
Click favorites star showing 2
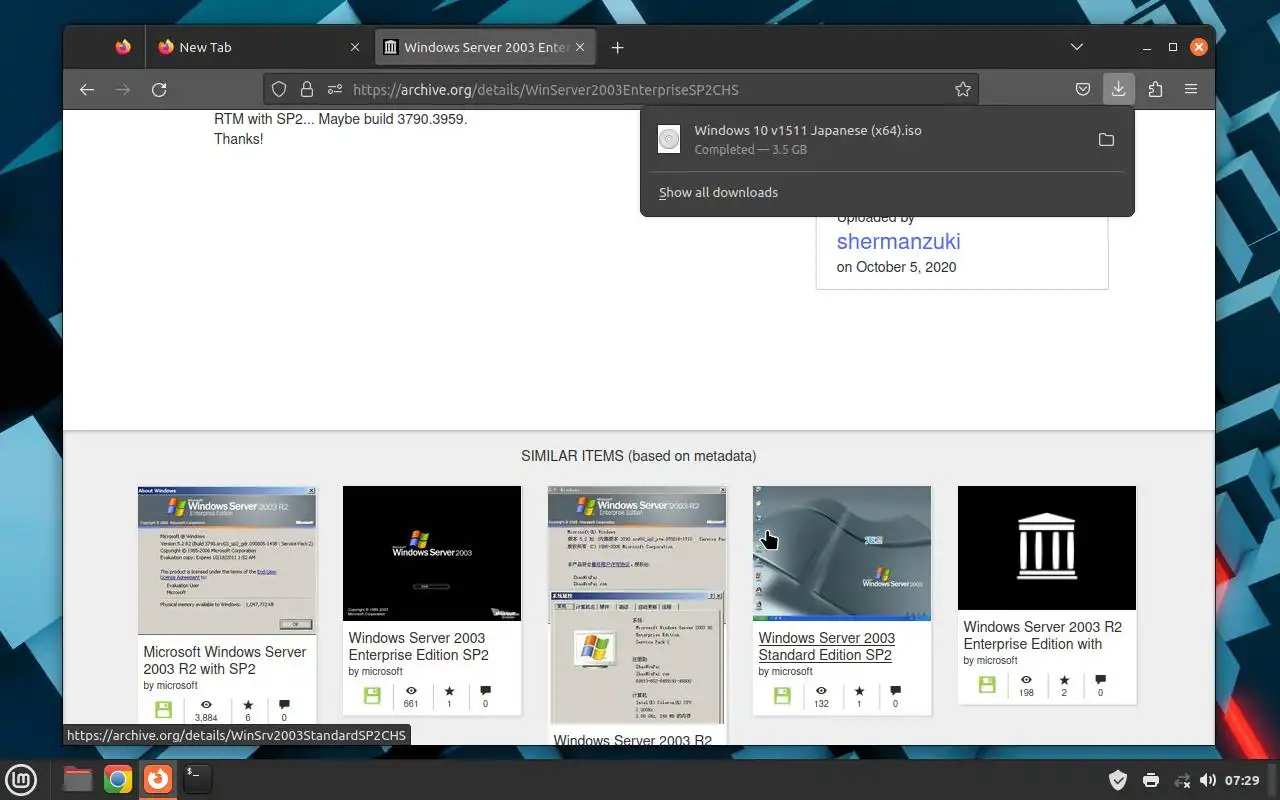pyautogui.click(x=1064, y=679)
